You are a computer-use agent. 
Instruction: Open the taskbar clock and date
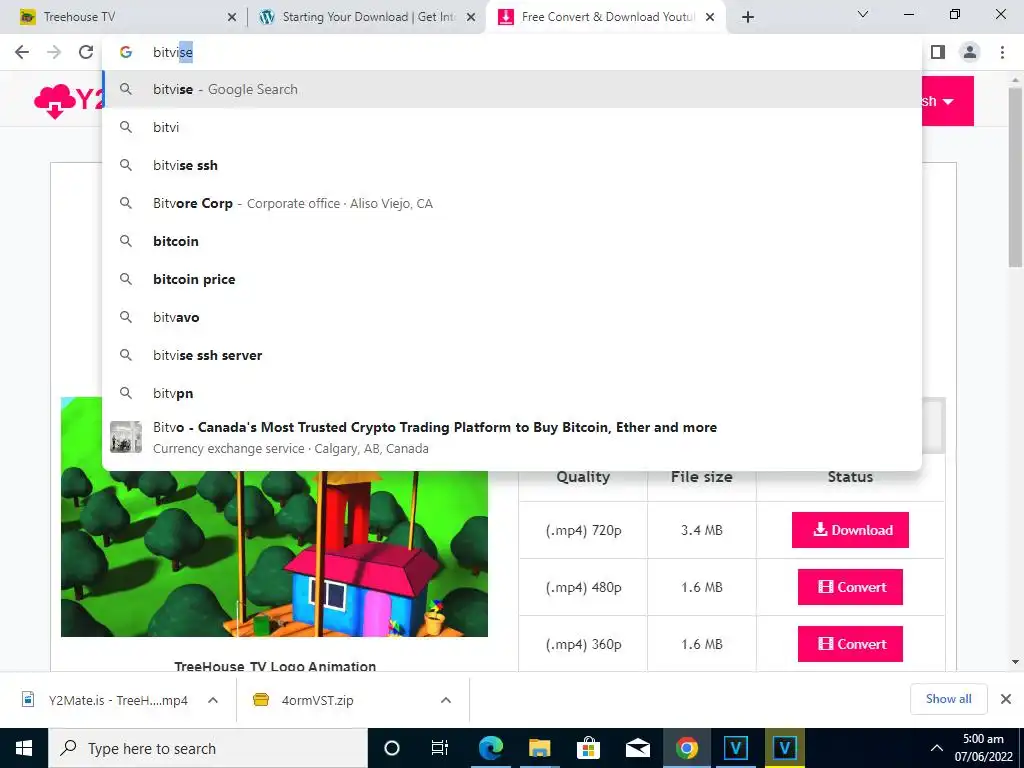point(984,748)
